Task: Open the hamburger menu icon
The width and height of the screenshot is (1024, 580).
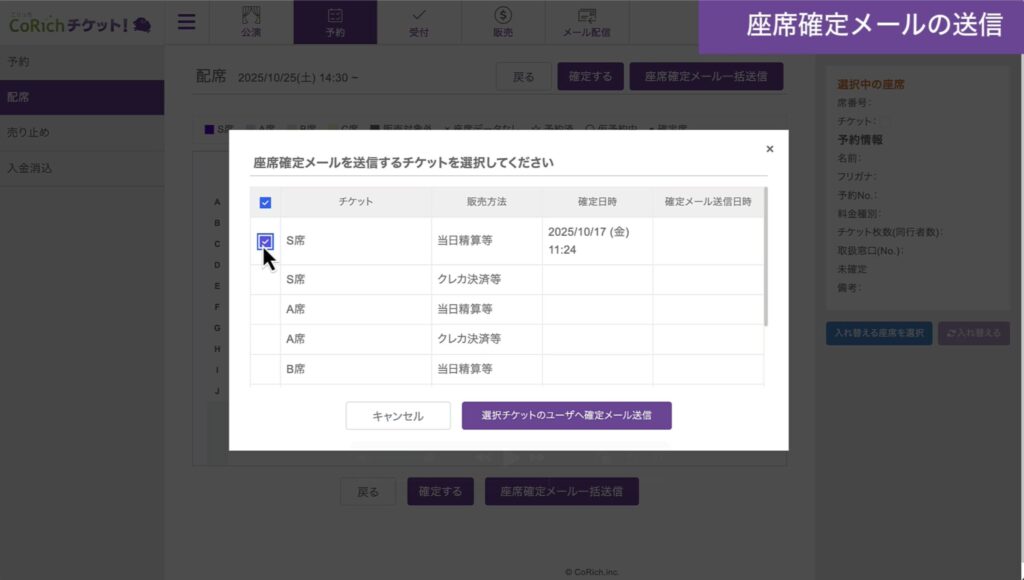Action: tap(187, 22)
